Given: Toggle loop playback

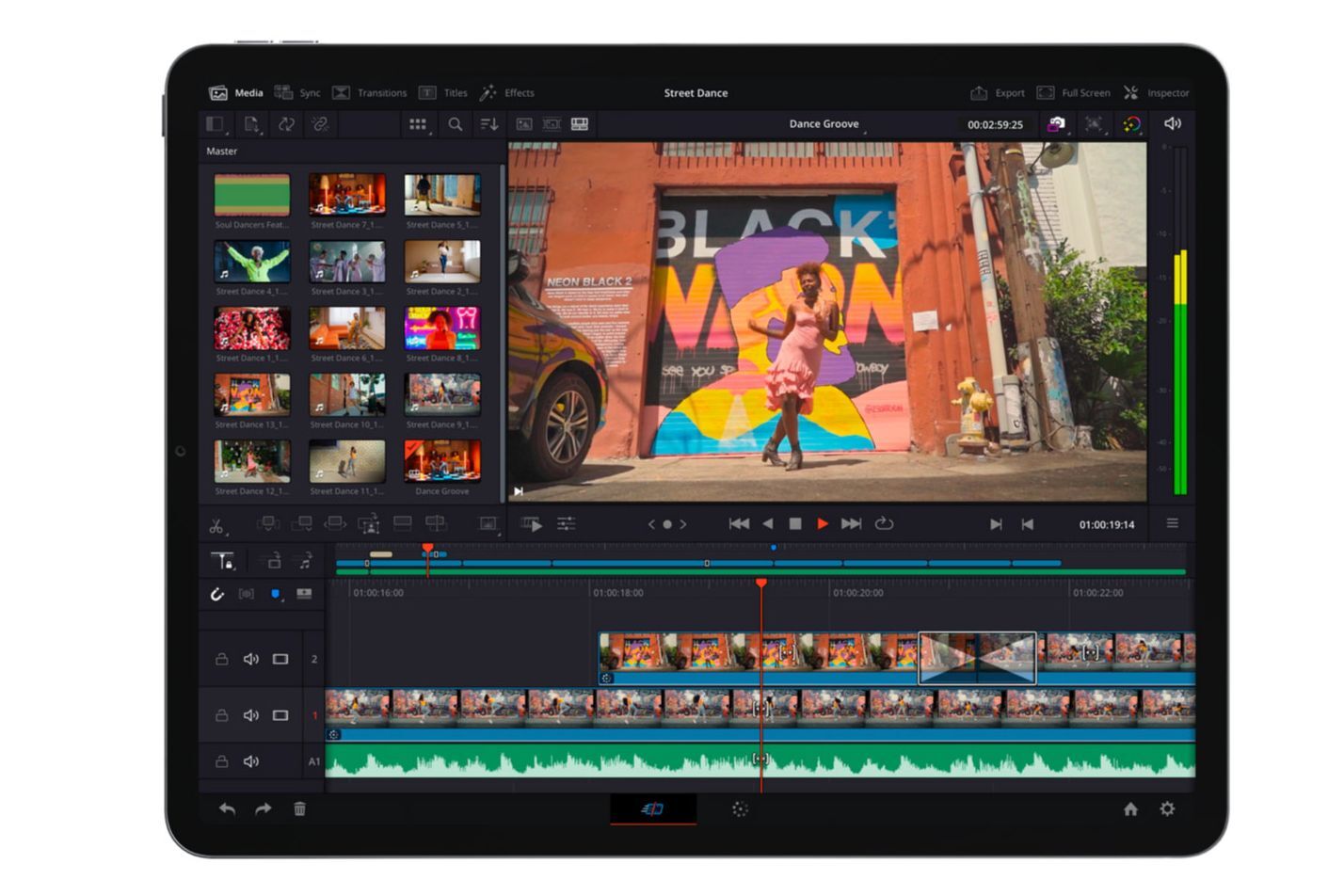Looking at the screenshot, I should click(x=884, y=523).
